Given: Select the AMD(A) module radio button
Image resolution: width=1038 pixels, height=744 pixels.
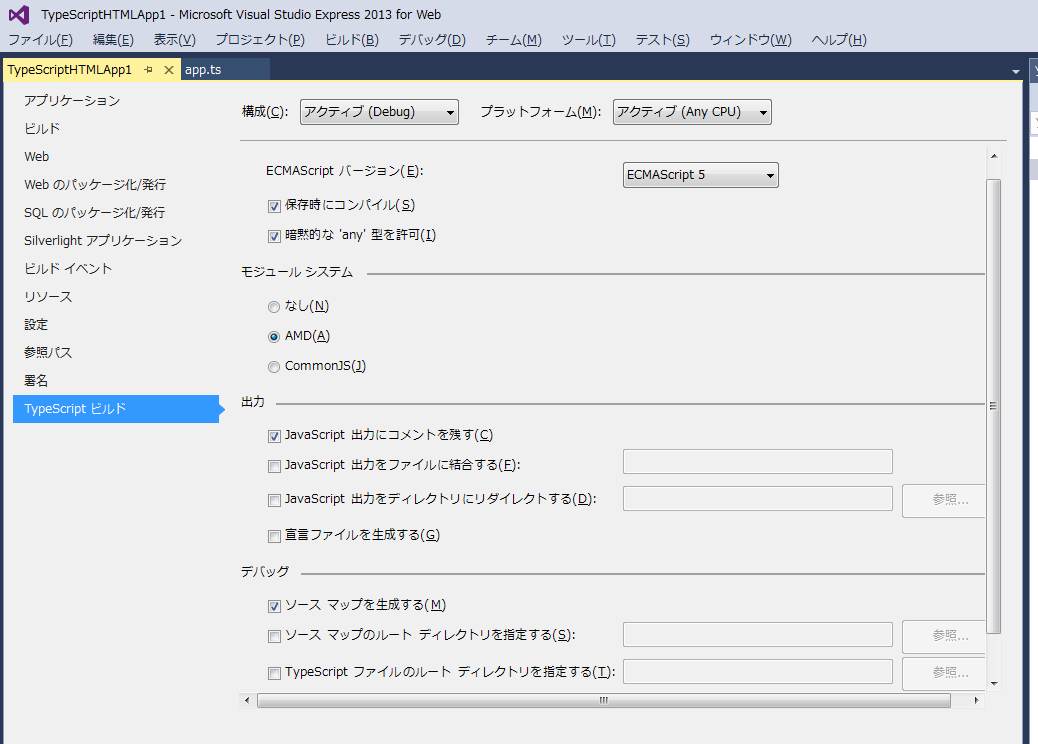Looking at the screenshot, I should (x=273, y=337).
